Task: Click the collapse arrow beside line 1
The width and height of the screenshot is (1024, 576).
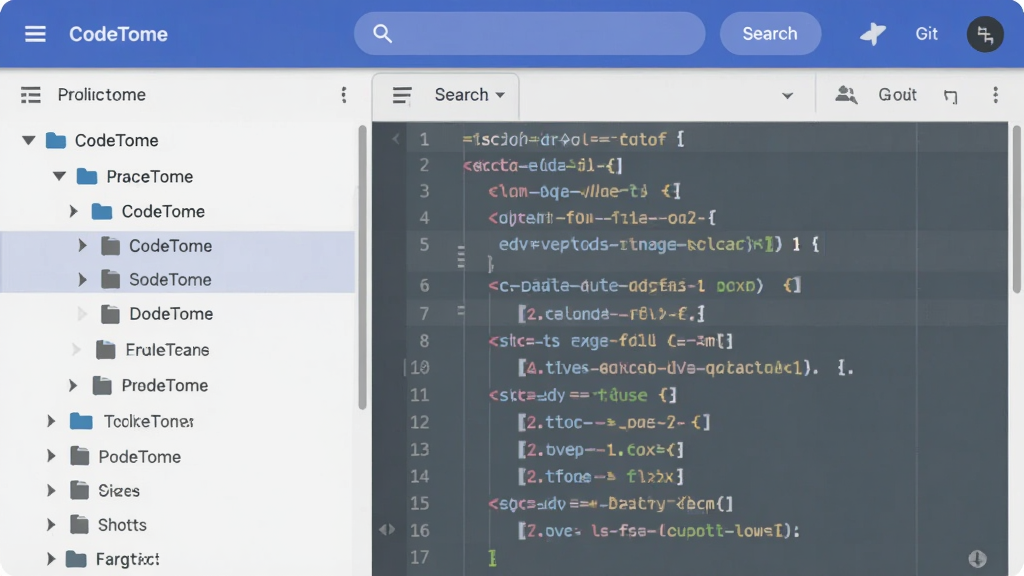Action: [x=395, y=138]
